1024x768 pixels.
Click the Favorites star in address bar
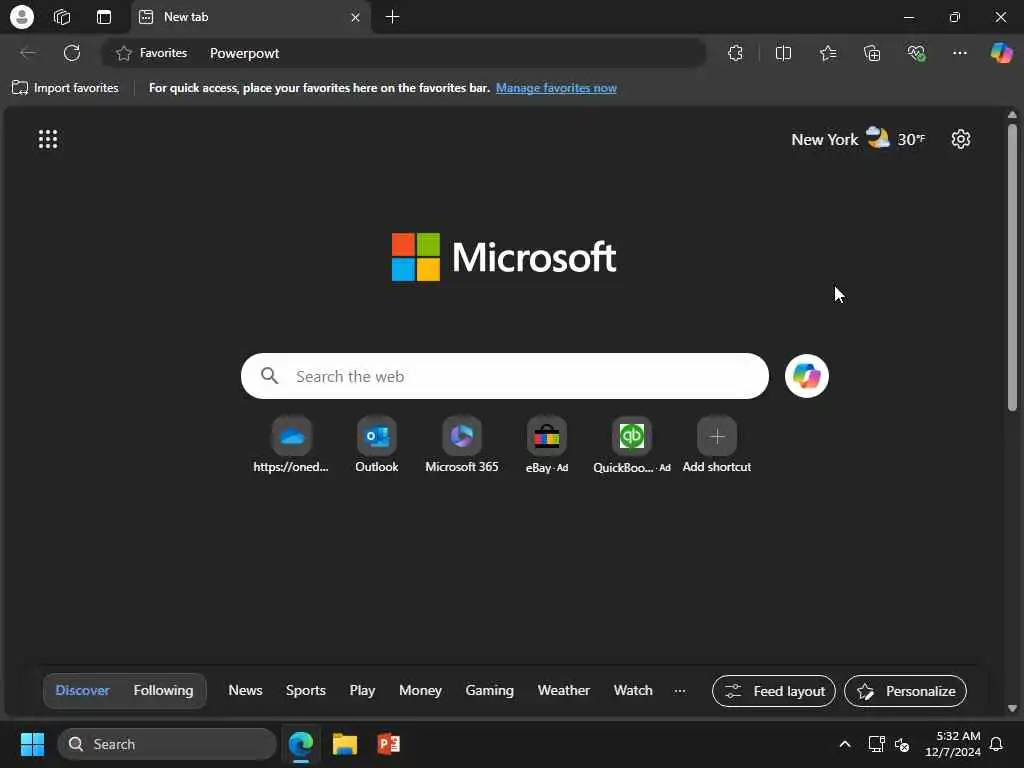(123, 53)
